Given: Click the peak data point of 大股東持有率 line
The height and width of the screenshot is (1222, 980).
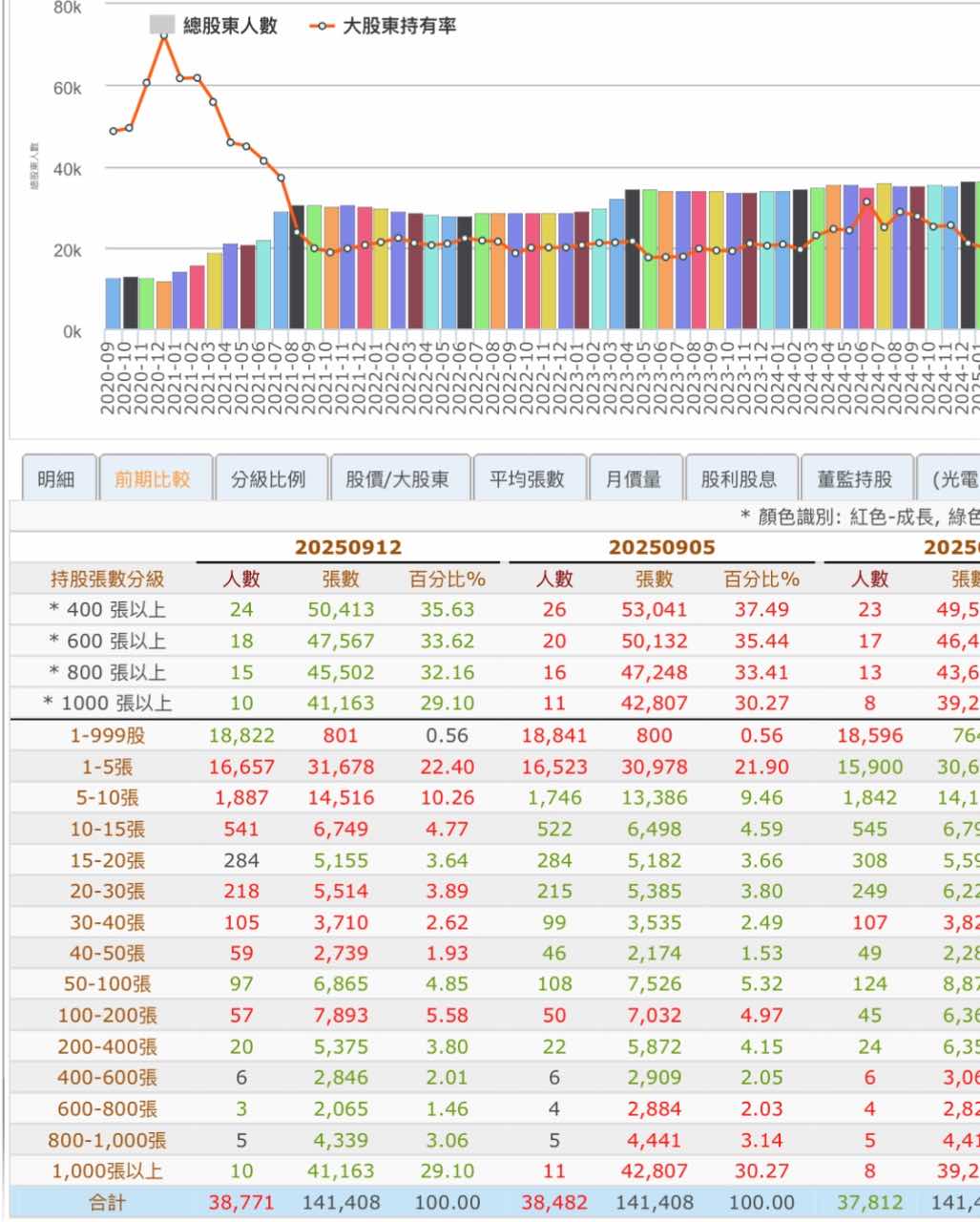Looking at the screenshot, I should pos(164,35).
